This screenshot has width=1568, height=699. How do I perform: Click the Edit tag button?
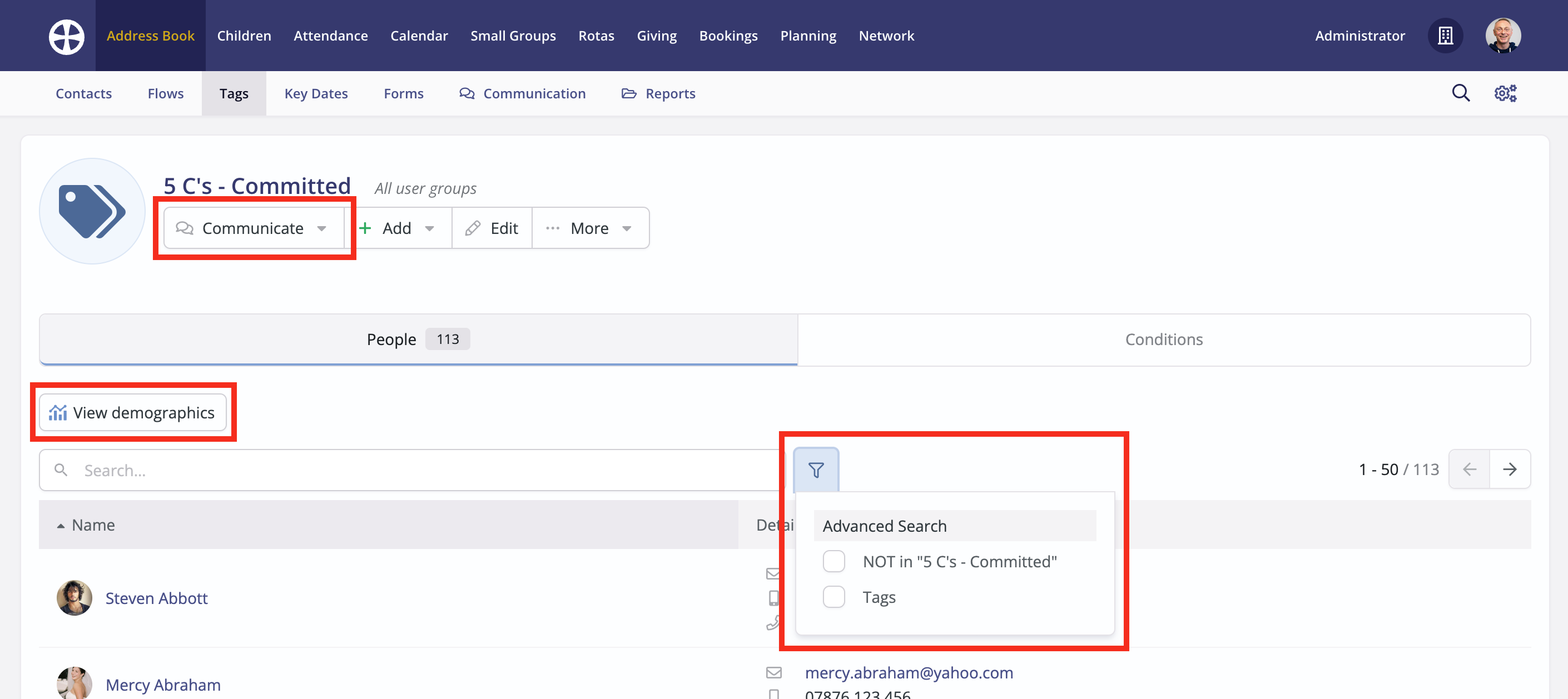point(492,228)
